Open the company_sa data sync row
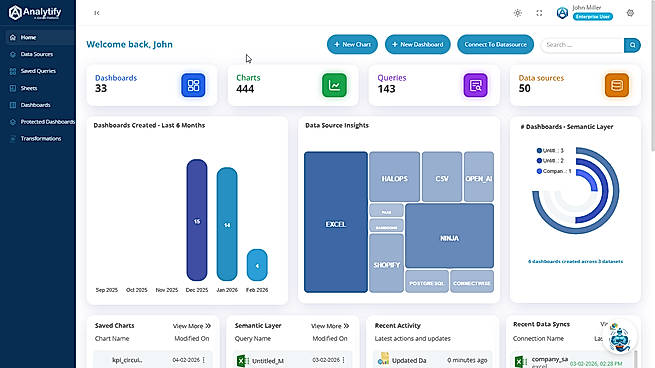 tap(572, 361)
